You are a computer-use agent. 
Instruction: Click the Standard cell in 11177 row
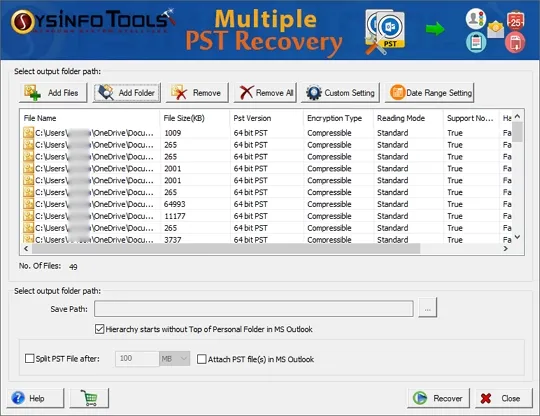point(393,216)
